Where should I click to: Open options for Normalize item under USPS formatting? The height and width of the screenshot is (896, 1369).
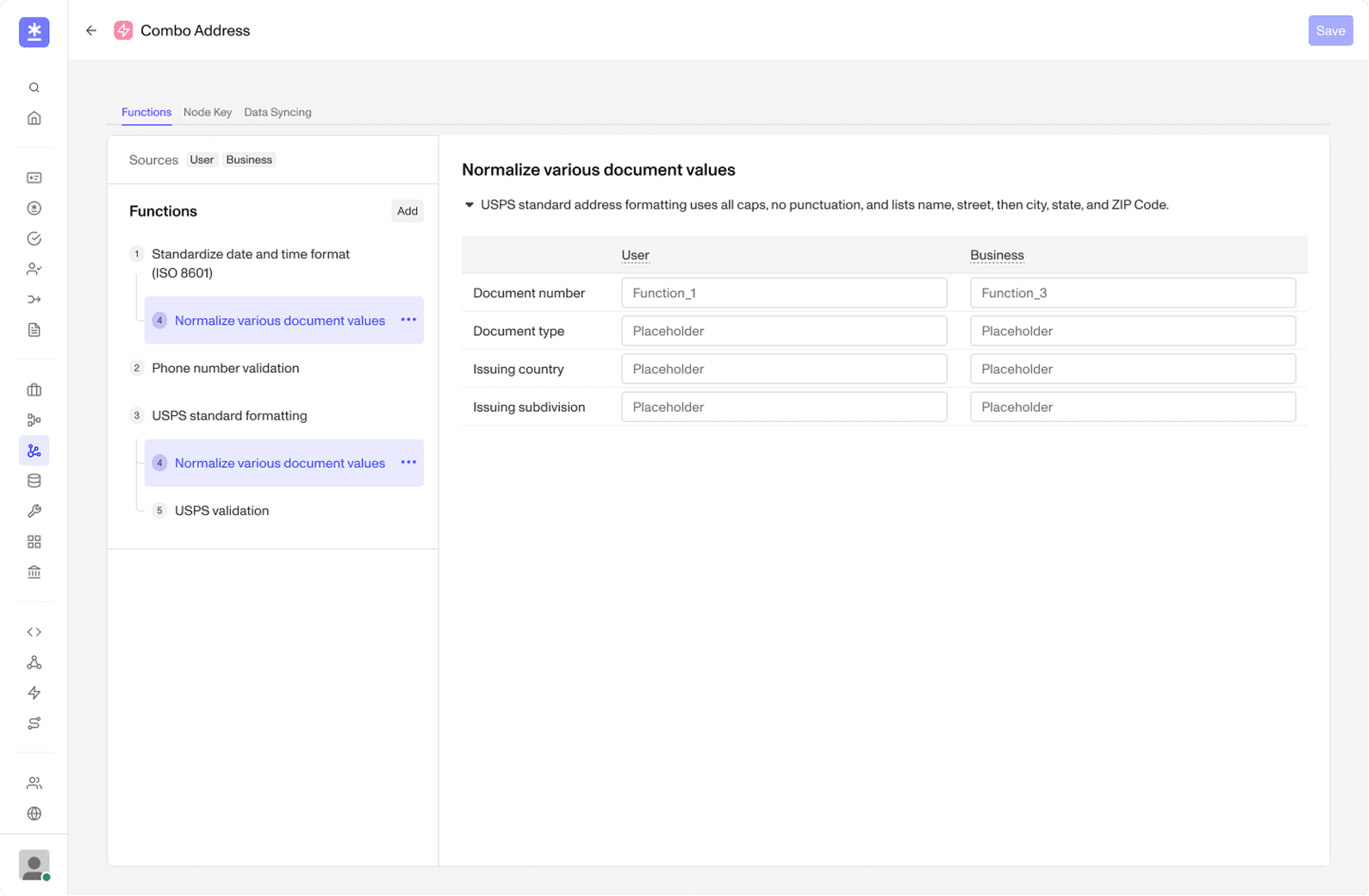408,463
